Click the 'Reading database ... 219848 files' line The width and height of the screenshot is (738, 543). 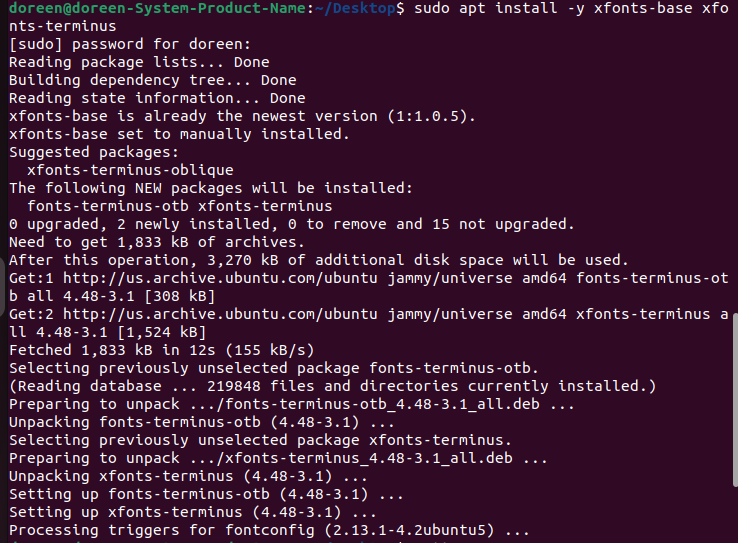tap(332, 386)
